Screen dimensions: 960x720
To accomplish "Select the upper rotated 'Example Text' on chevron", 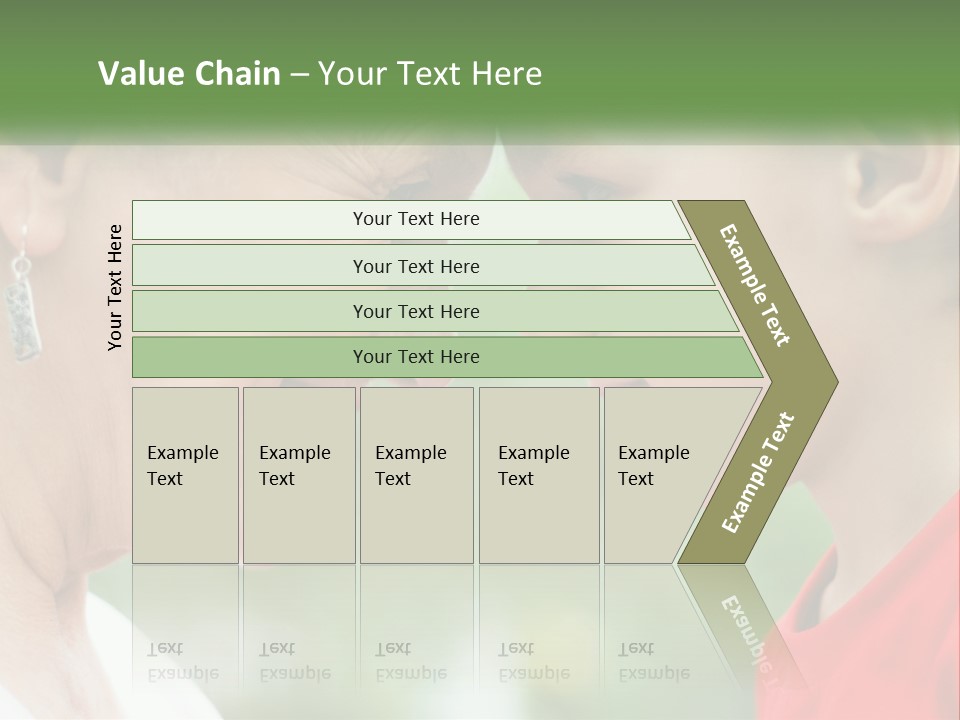I will (x=754, y=285).
